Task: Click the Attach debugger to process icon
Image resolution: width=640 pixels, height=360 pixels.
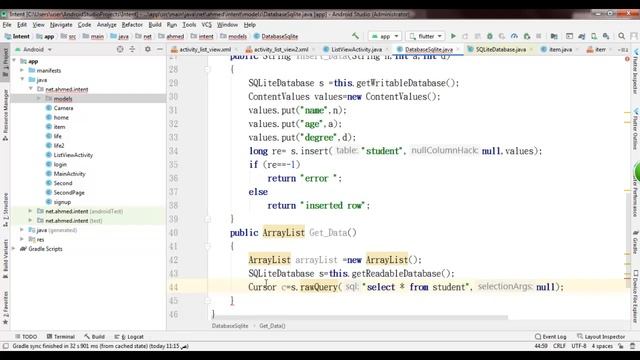Action: [x=527, y=36]
